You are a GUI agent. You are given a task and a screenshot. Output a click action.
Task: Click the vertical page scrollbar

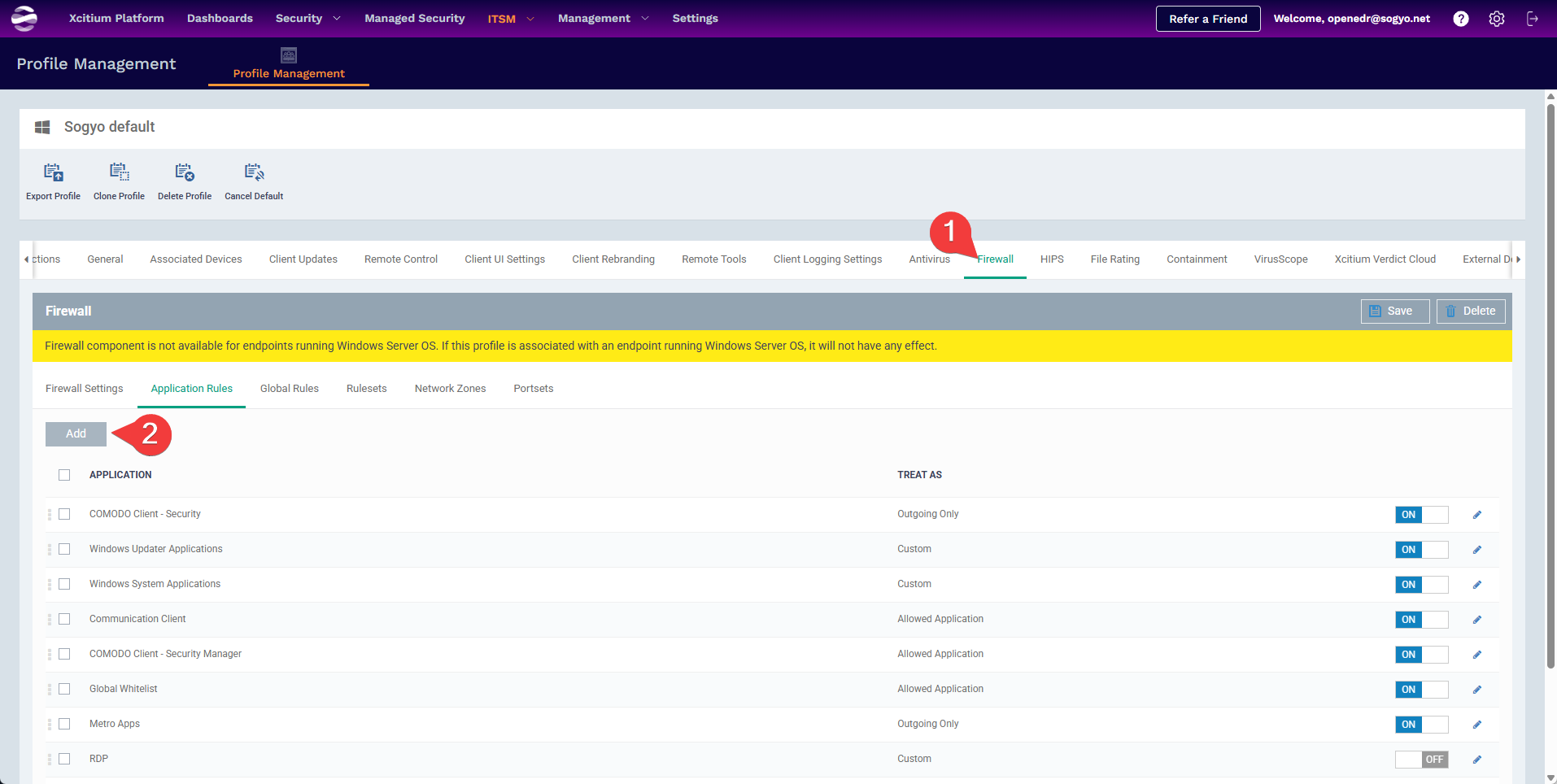tap(1550, 387)
